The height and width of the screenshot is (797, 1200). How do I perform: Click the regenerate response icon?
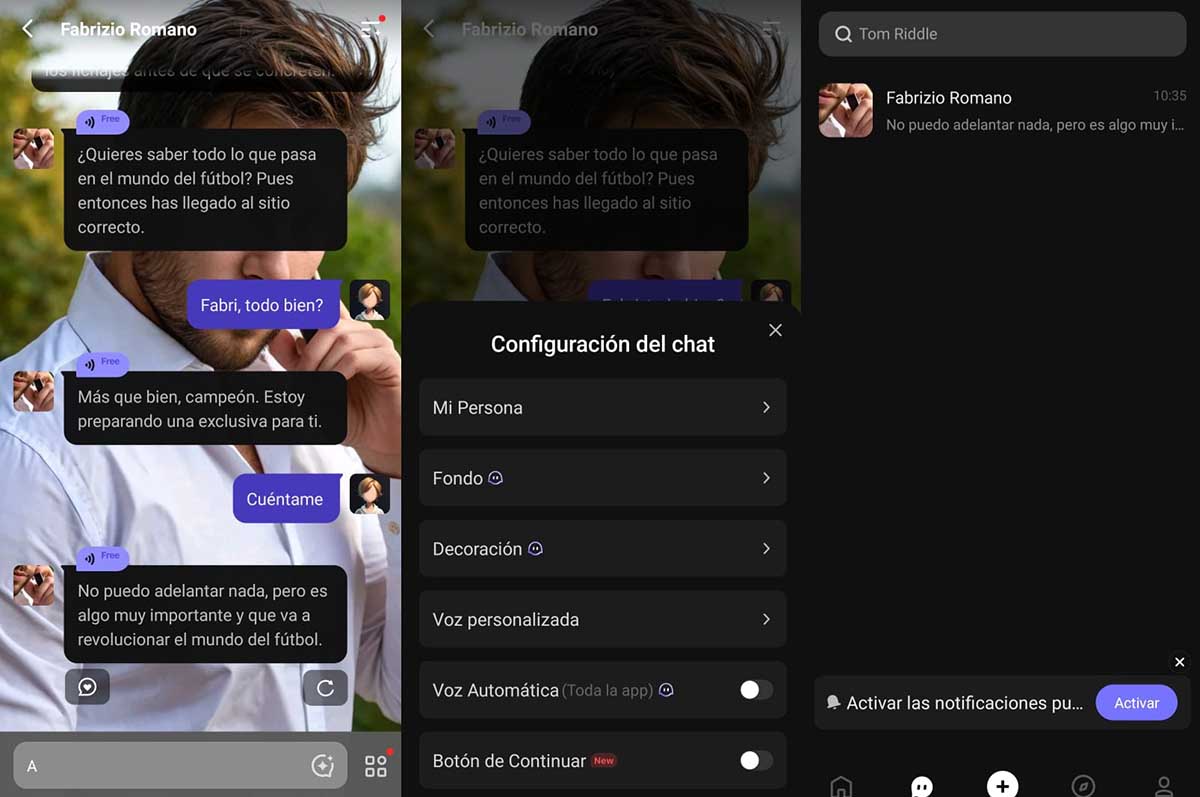tap(325, 687)
